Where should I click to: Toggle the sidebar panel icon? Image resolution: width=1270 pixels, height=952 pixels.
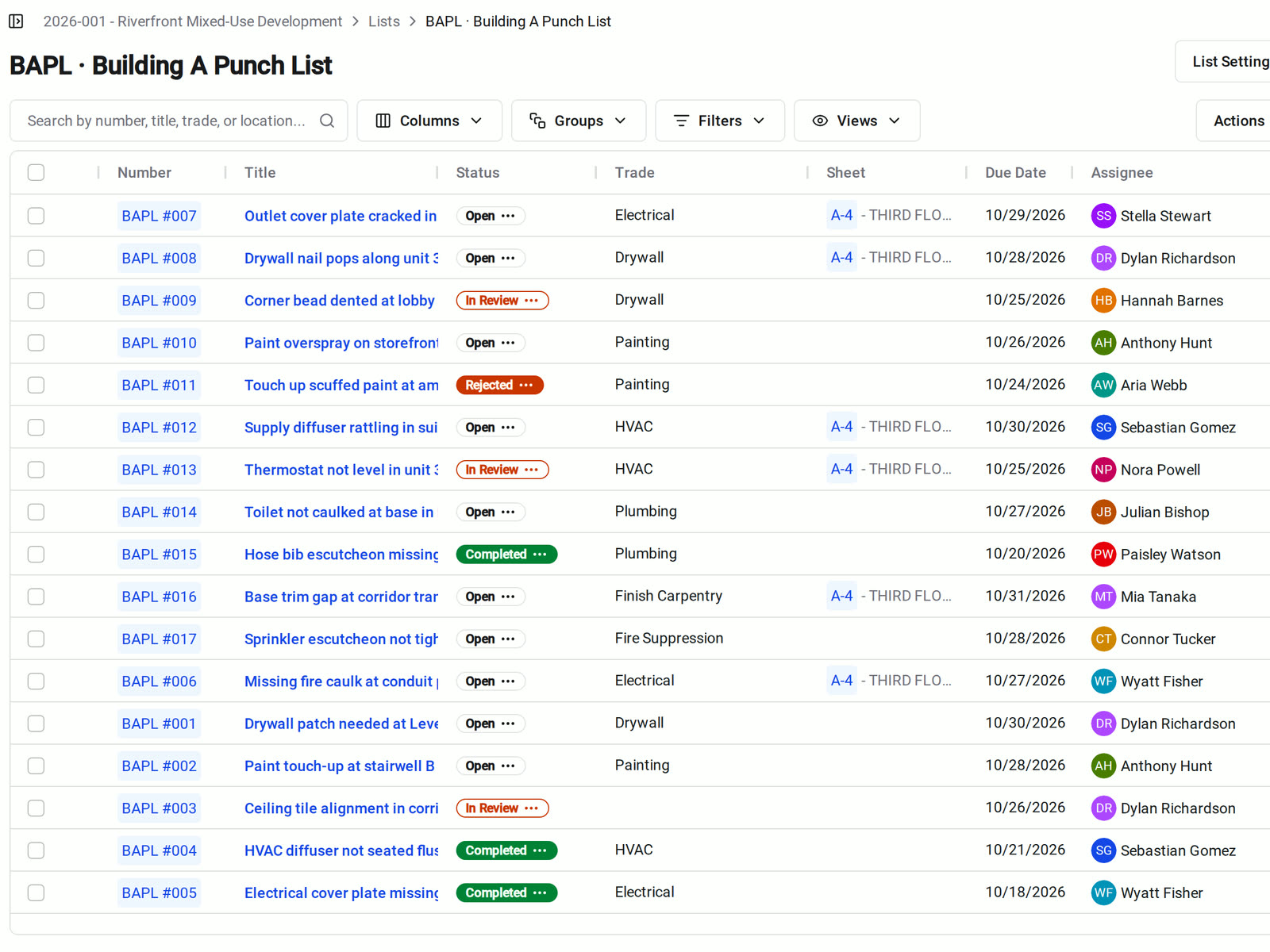[x=16, y=21]
